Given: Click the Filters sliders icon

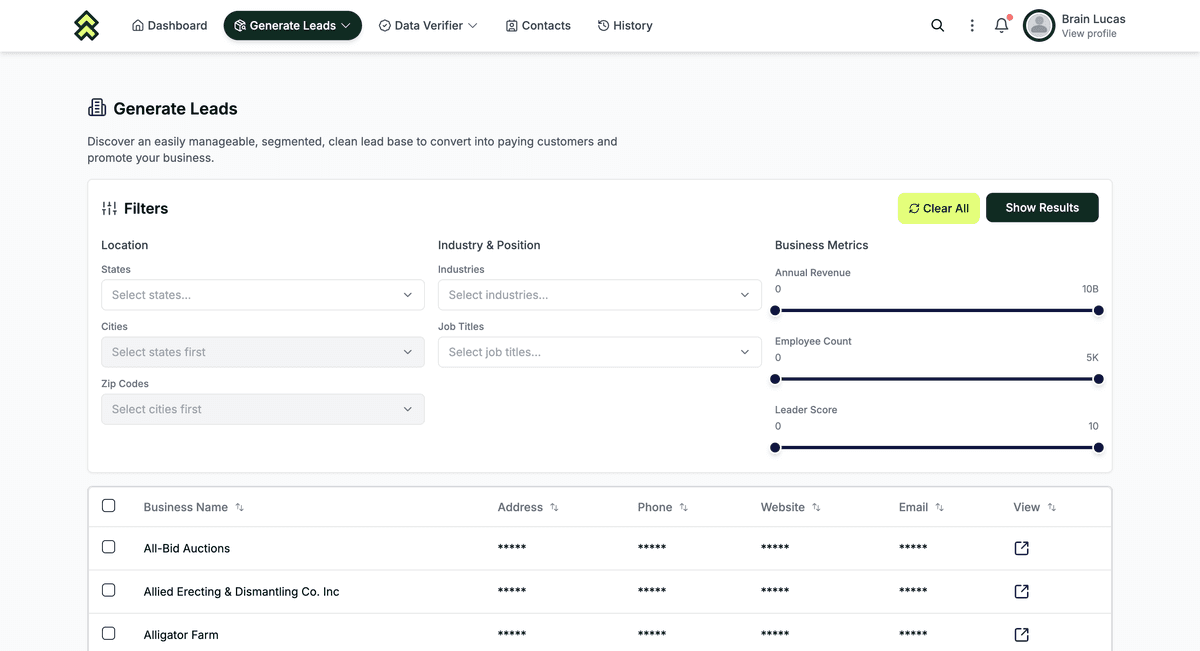Looking at the screenshot, I should pos(108,208).
